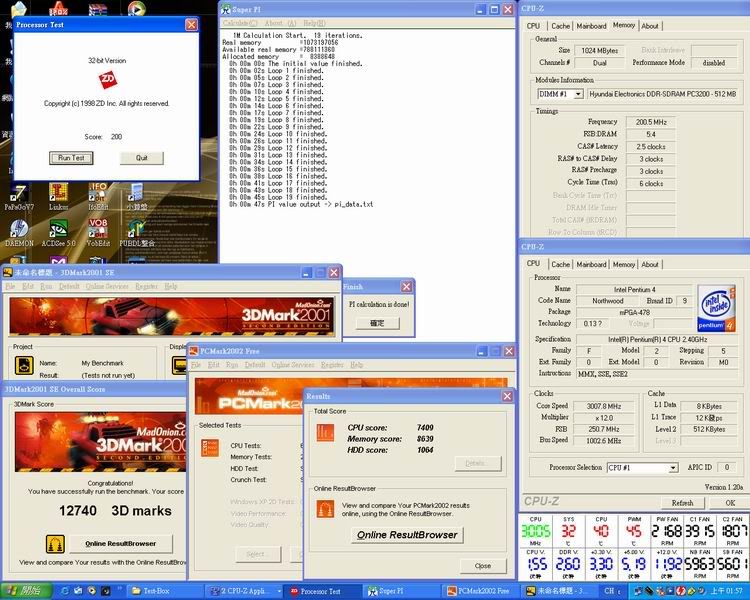Click Close in the PCMark Results dialog
This screenshot has height=600, width=750.
tap(483, 566)
